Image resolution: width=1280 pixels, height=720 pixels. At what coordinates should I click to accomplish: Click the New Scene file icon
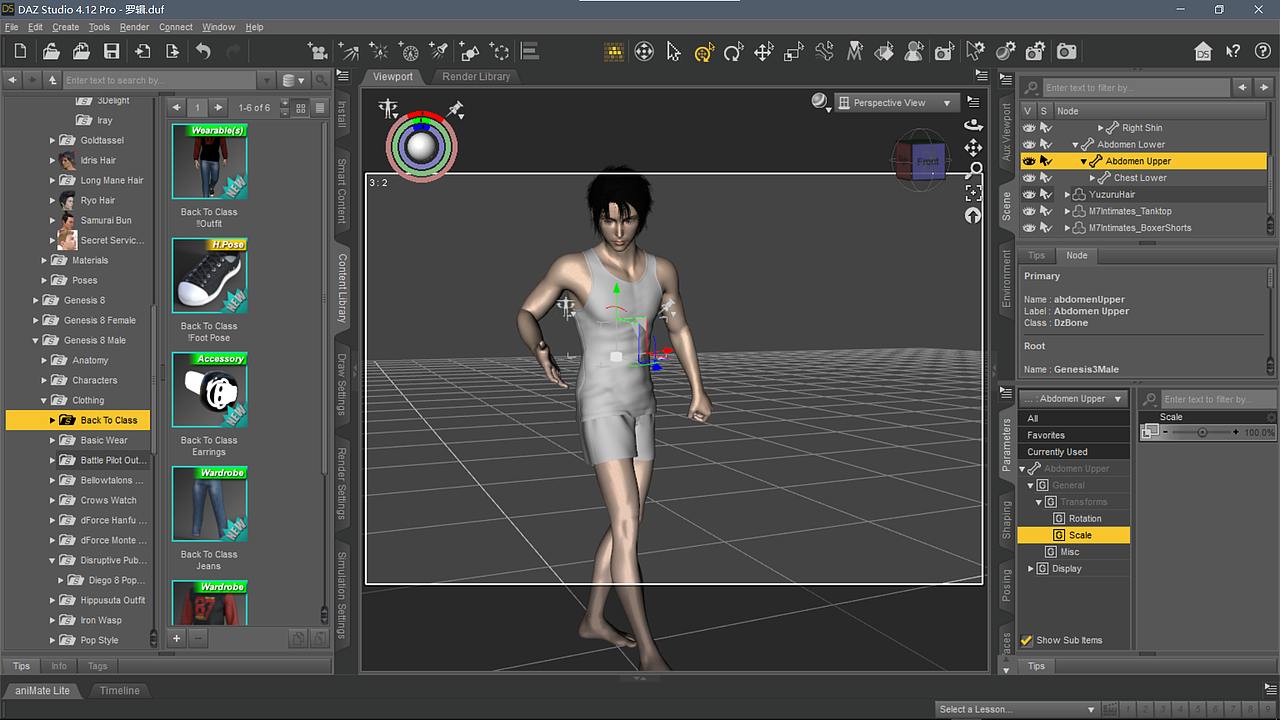[x=21, y=51]
